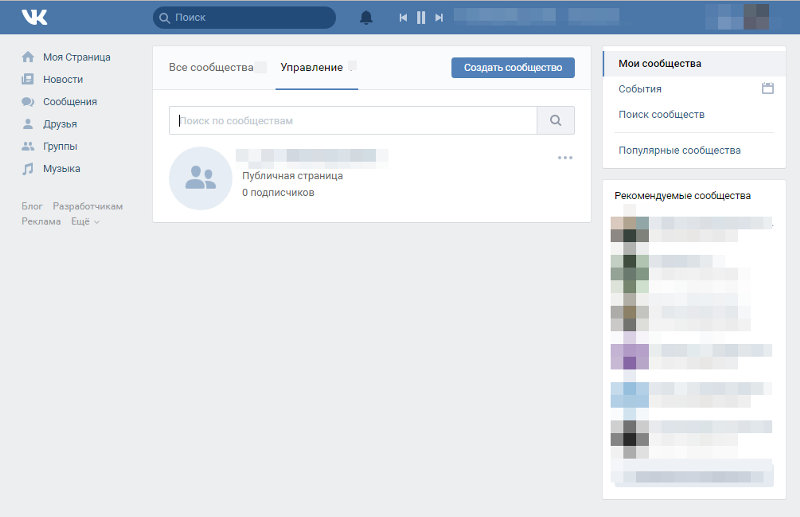Click the search magnifier button for communities
This screenshot has width=800, height=517.
click(556, 121)
